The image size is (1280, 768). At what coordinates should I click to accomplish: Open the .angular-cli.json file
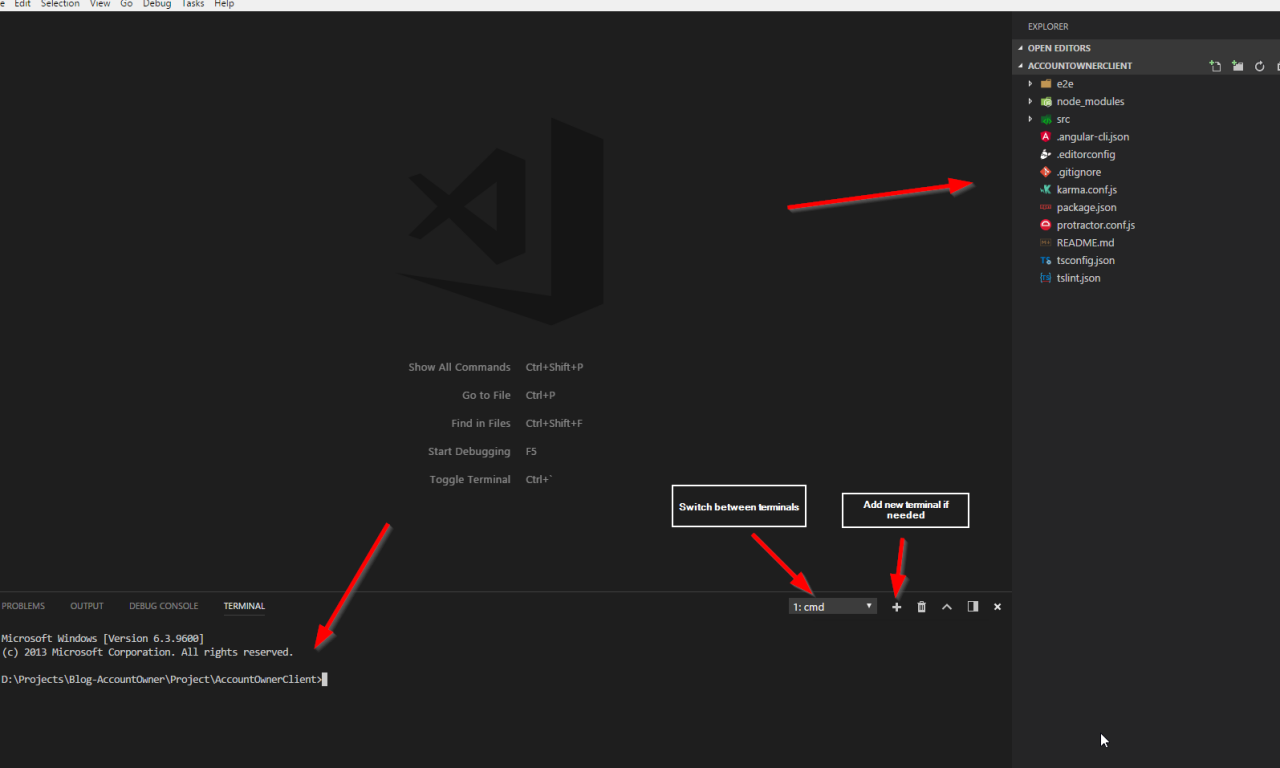(x=1092, y=137)
